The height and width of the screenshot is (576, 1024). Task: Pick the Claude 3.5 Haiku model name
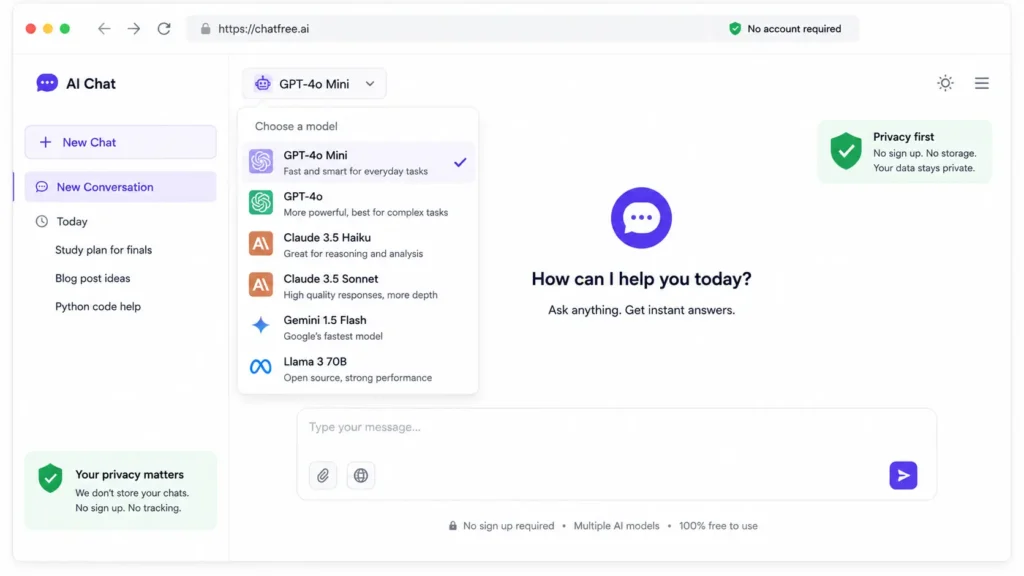[327, 238]
